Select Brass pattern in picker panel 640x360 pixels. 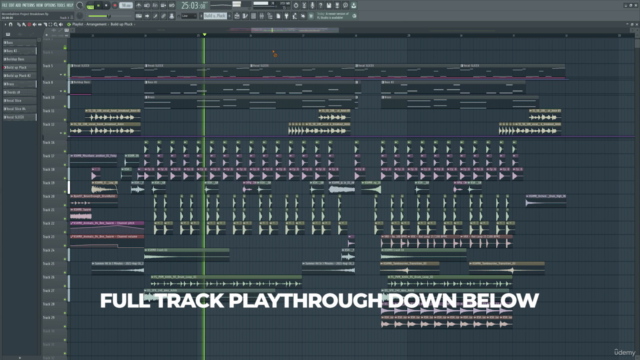coord(19,84)
